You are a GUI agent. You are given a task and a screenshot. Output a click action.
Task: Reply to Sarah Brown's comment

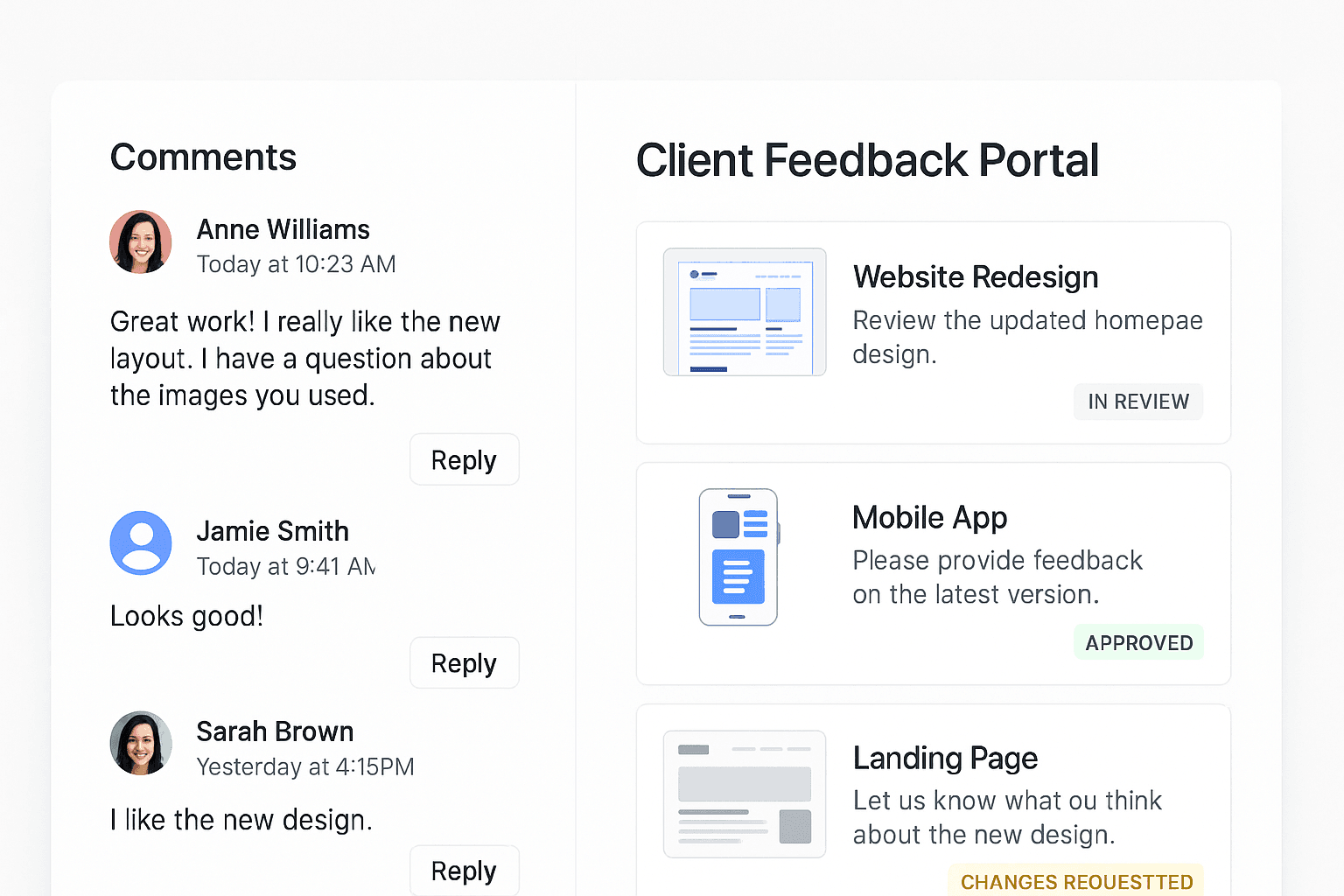(x=464, y=871)
